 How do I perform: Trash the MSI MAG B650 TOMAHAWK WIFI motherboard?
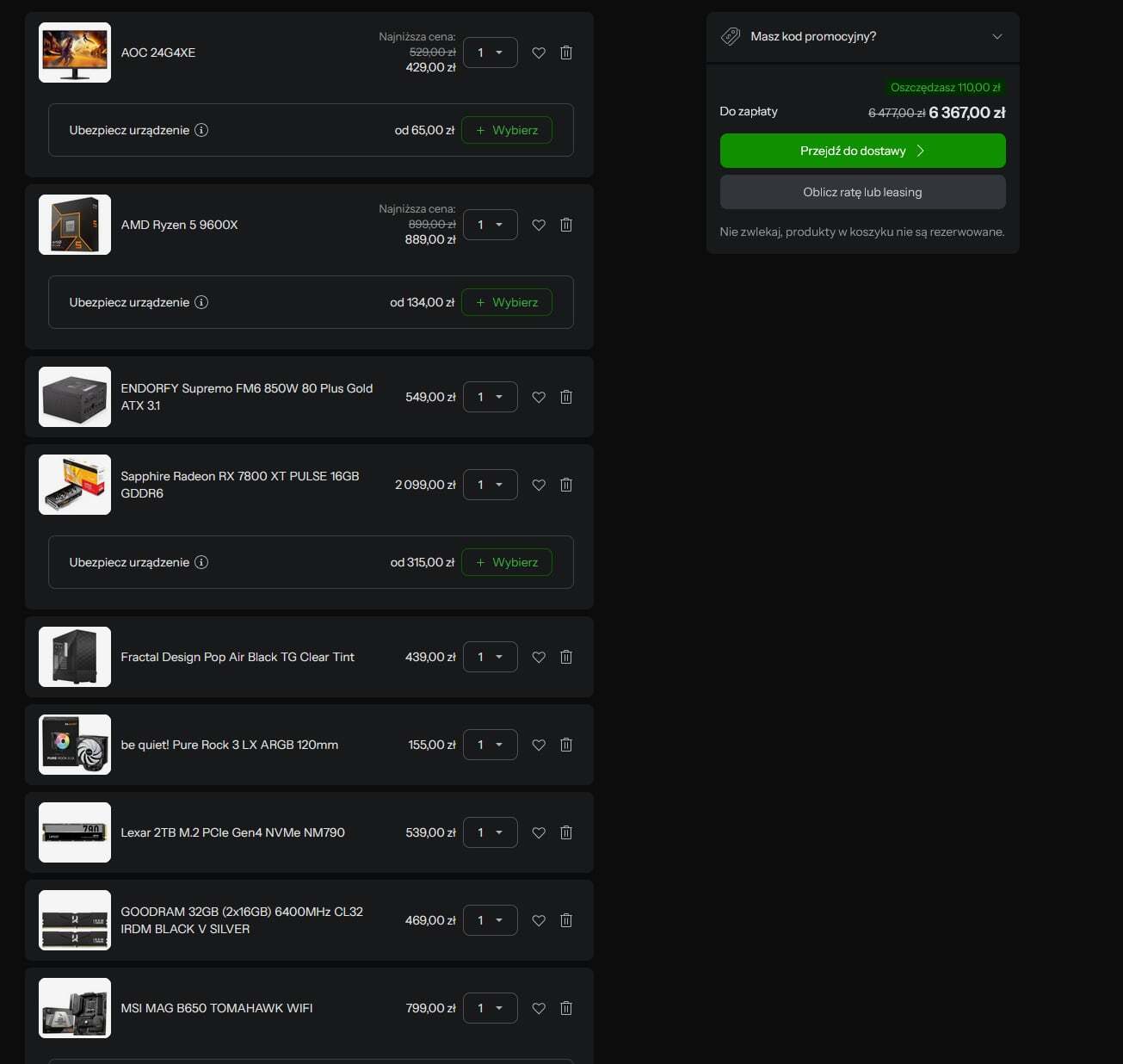tap(566, 1008)
